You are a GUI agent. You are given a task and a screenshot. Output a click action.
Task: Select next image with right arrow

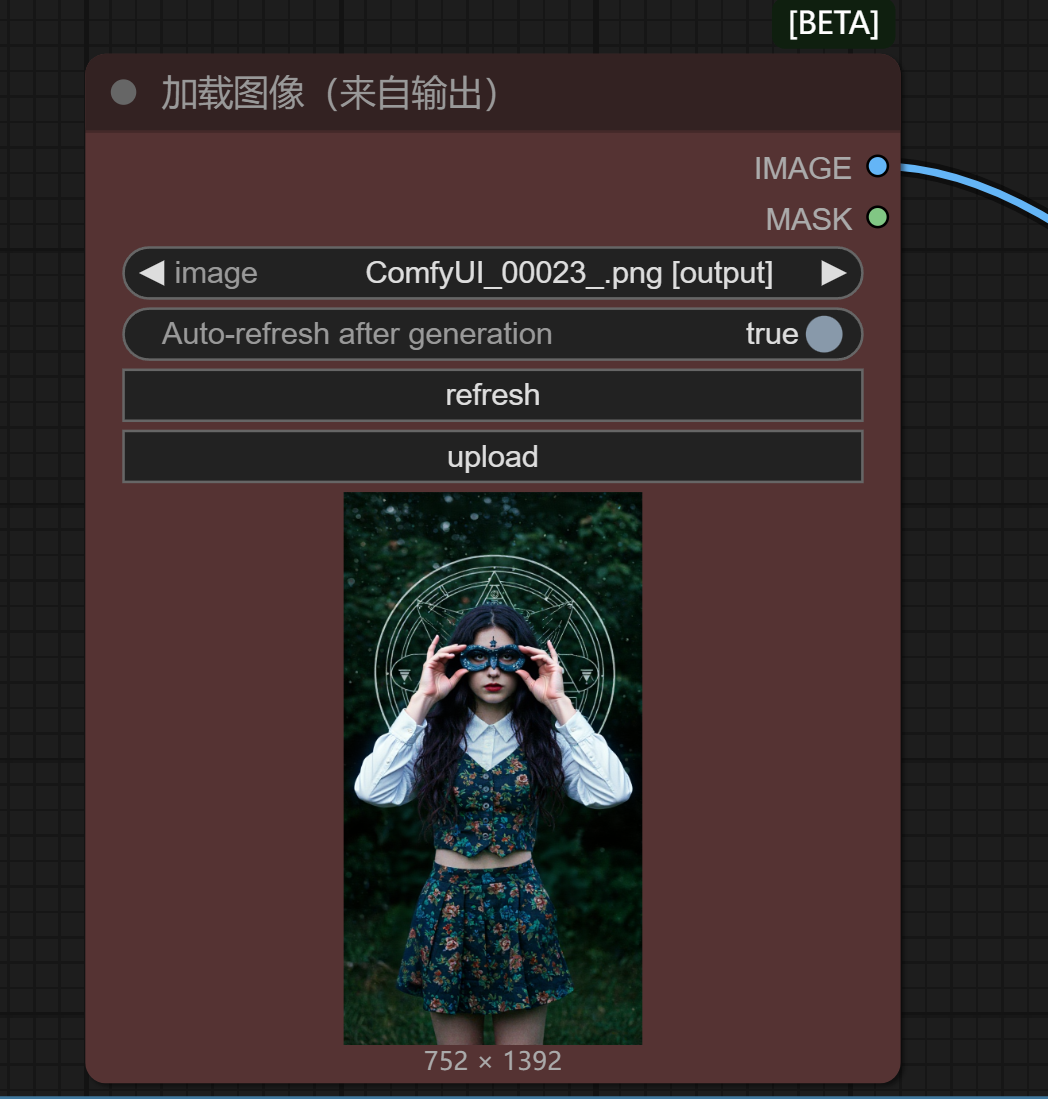pos(833,273)
